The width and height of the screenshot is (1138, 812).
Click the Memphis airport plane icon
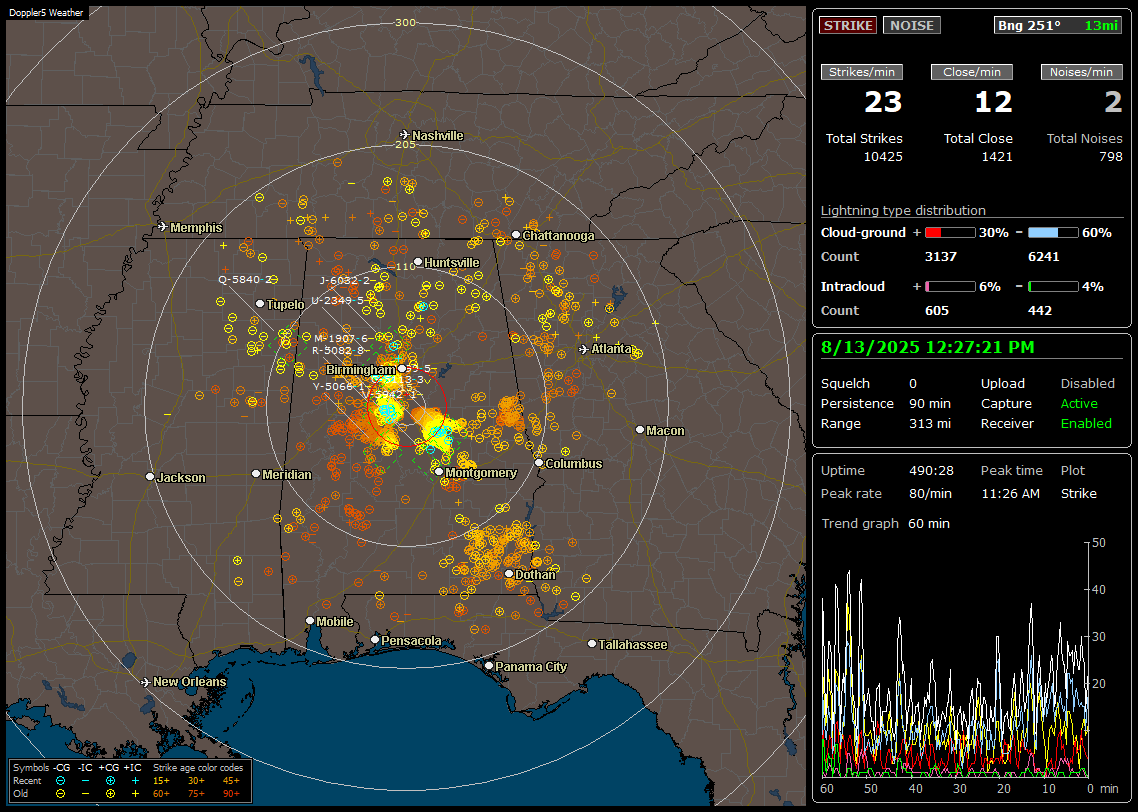coord(163,227)
